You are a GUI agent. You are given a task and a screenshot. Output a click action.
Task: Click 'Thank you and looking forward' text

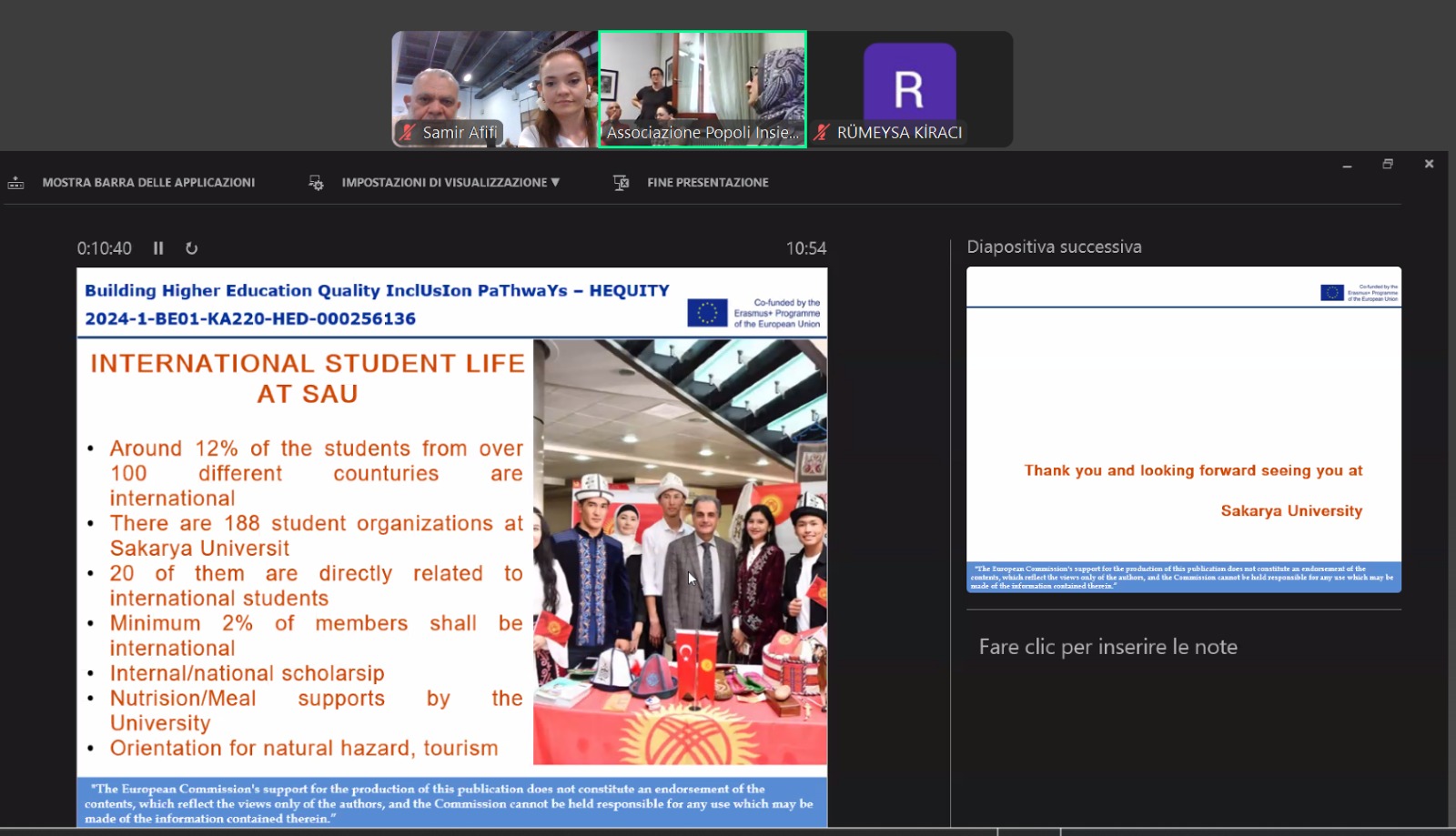point(1193,470)
